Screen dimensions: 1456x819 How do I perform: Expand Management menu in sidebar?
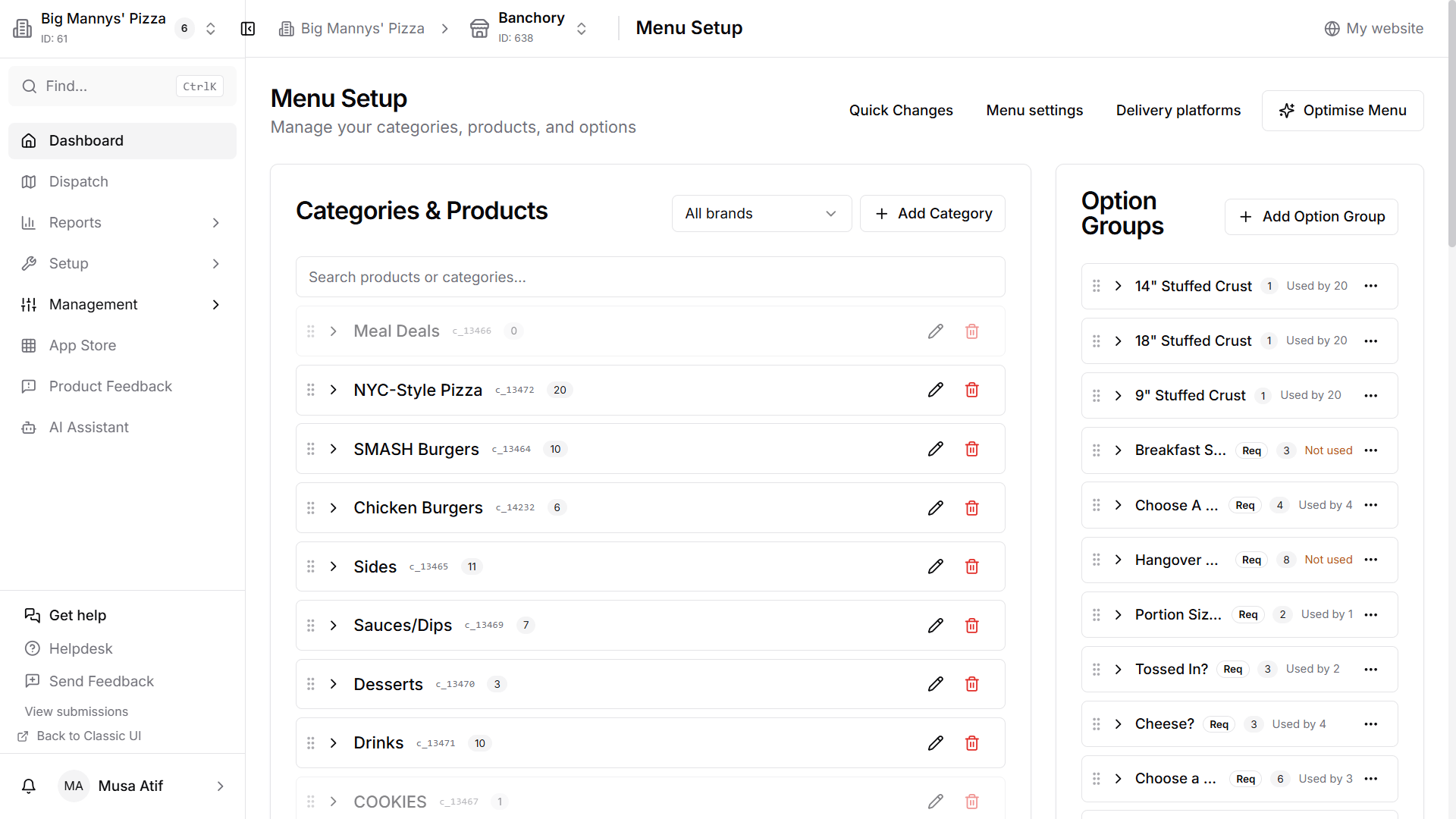click(122, 305)
